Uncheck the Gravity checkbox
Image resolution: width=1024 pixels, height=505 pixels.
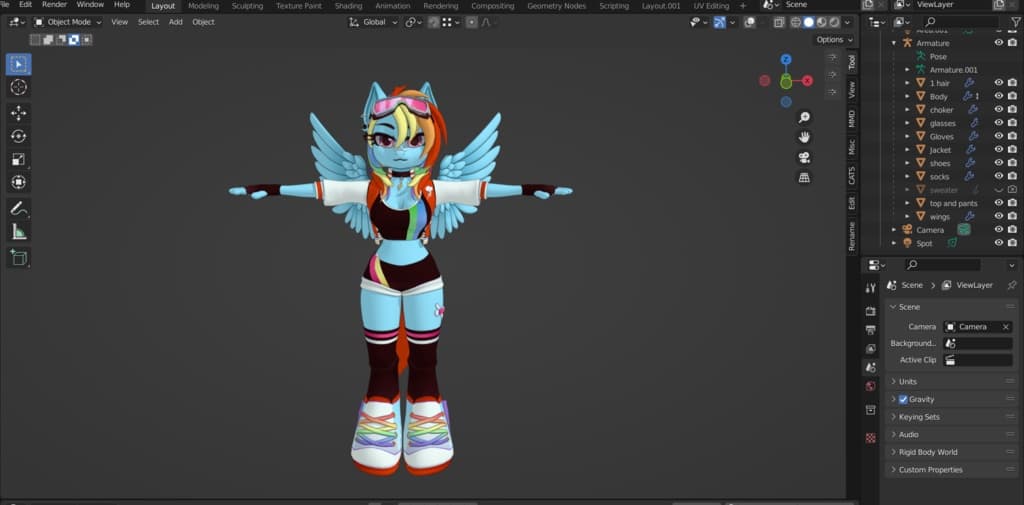[903, 399]
